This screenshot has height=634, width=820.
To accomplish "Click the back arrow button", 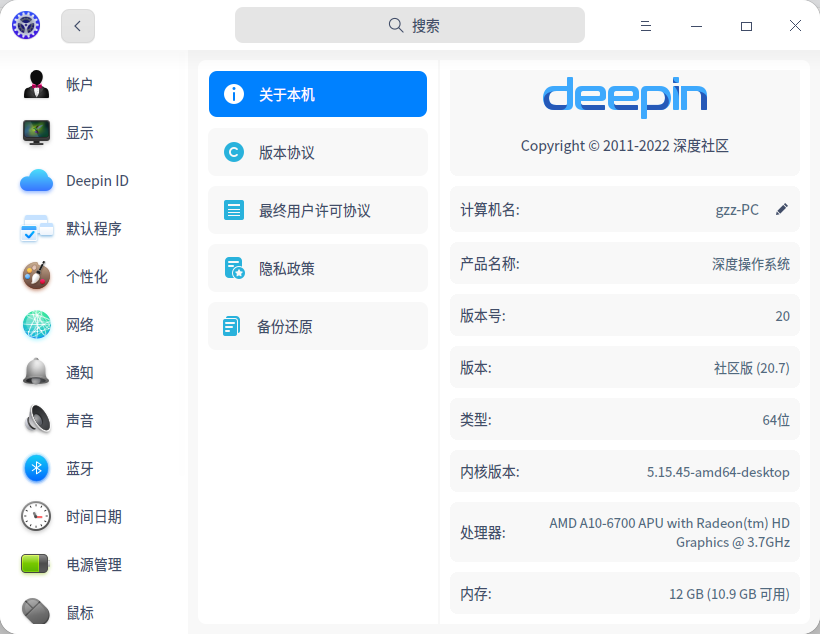I will 78,26.
